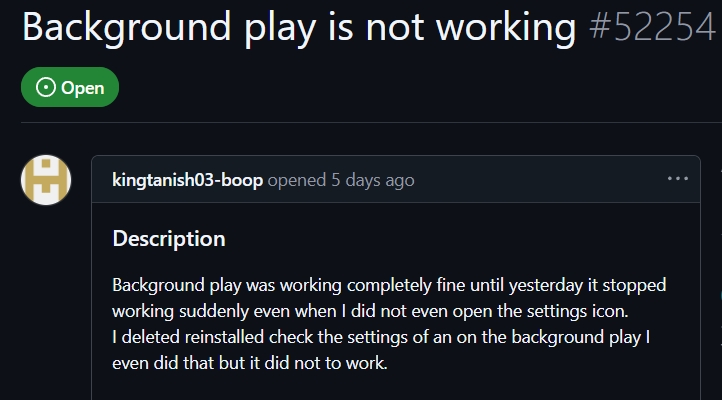The width and height of the screenshot is (722, 400).
Task: Click empty space in the comment header bar
Action: 540,180
